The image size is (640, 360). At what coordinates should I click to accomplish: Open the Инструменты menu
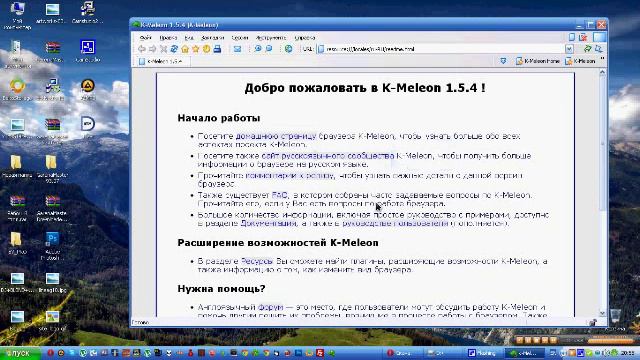pyautogui.click(x=271, y=38)
